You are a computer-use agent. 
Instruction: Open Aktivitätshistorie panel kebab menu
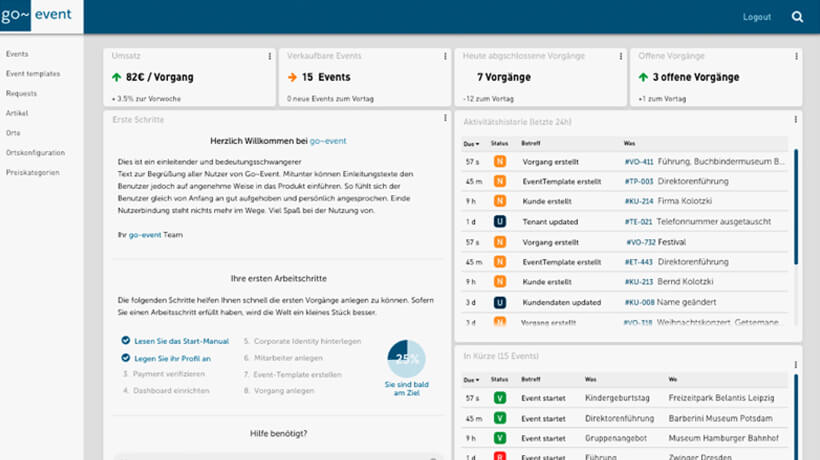coord(795,120)
